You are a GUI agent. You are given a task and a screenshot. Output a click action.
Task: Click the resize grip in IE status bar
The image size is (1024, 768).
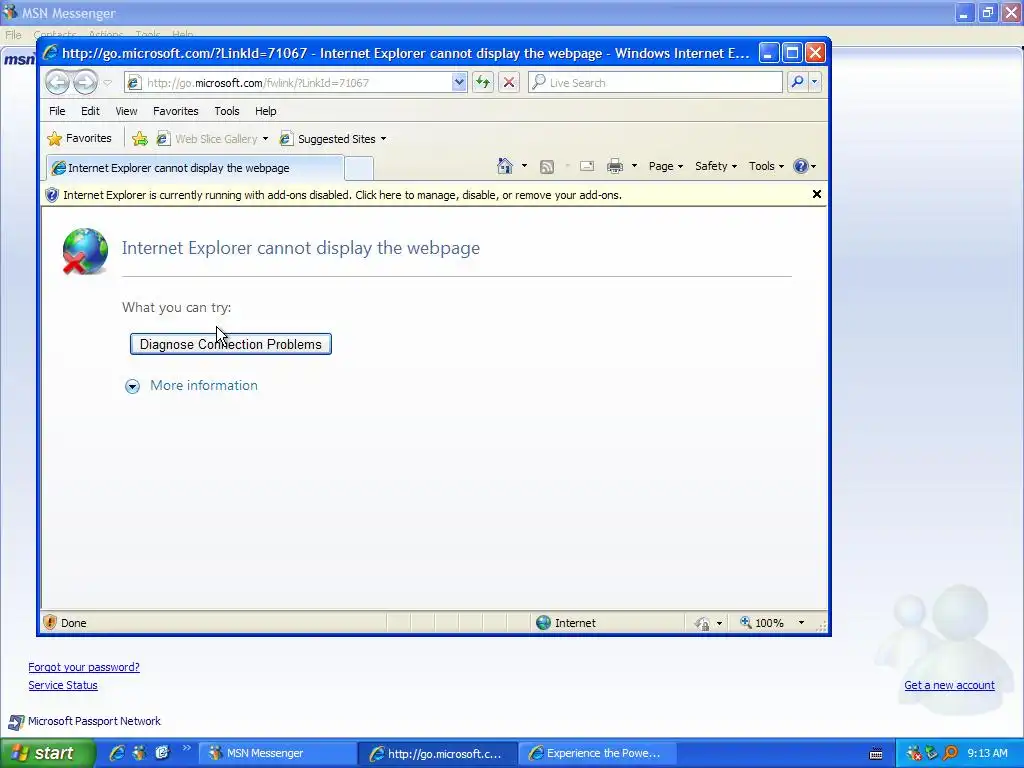point(822,626)
